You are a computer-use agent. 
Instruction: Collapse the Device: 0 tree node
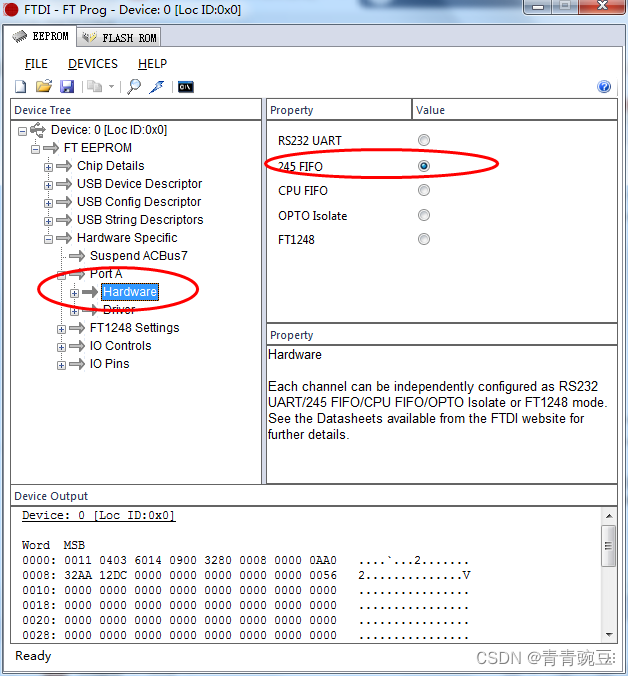tap(22, 131)
